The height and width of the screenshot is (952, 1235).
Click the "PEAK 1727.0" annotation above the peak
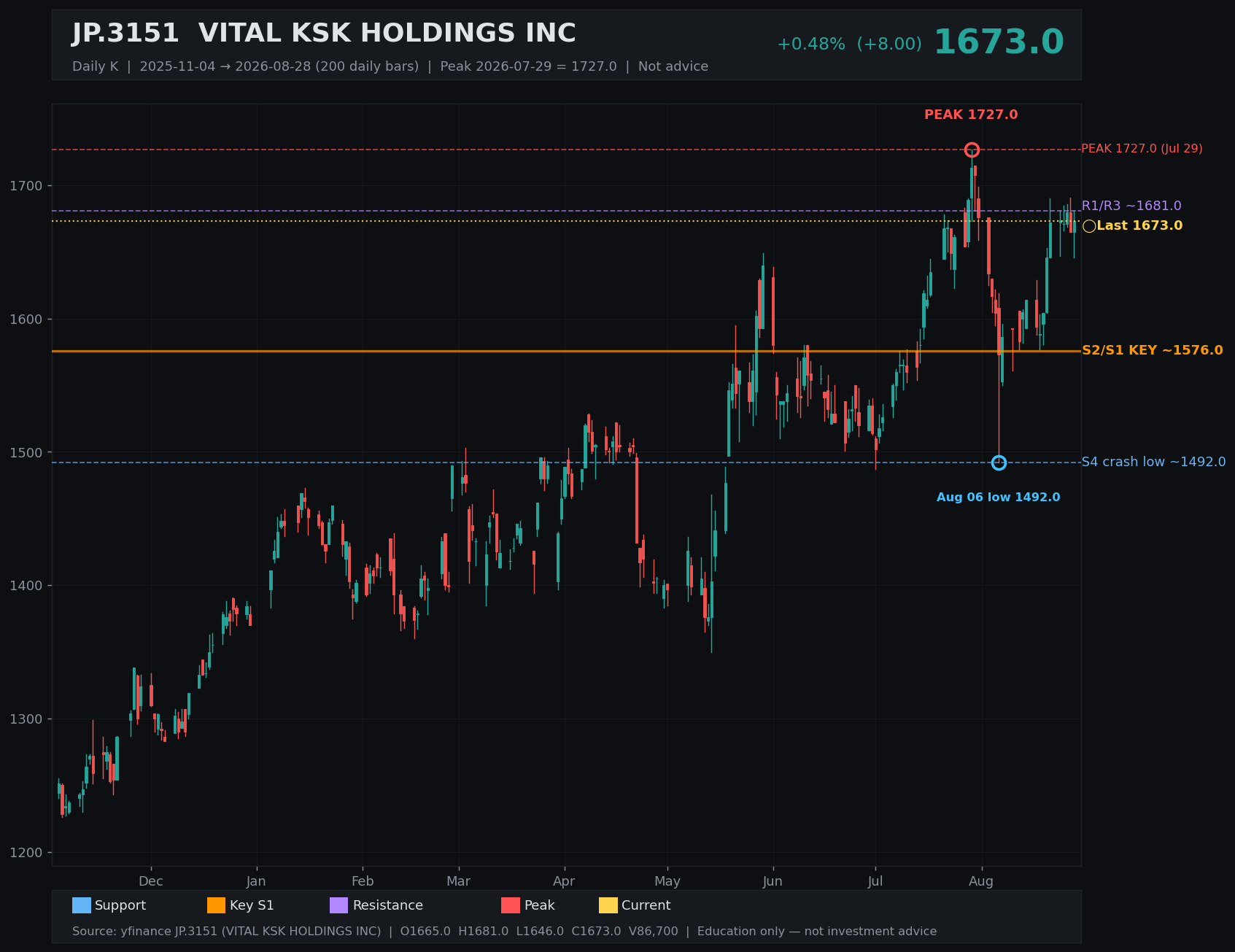click(x=971, y=115)
